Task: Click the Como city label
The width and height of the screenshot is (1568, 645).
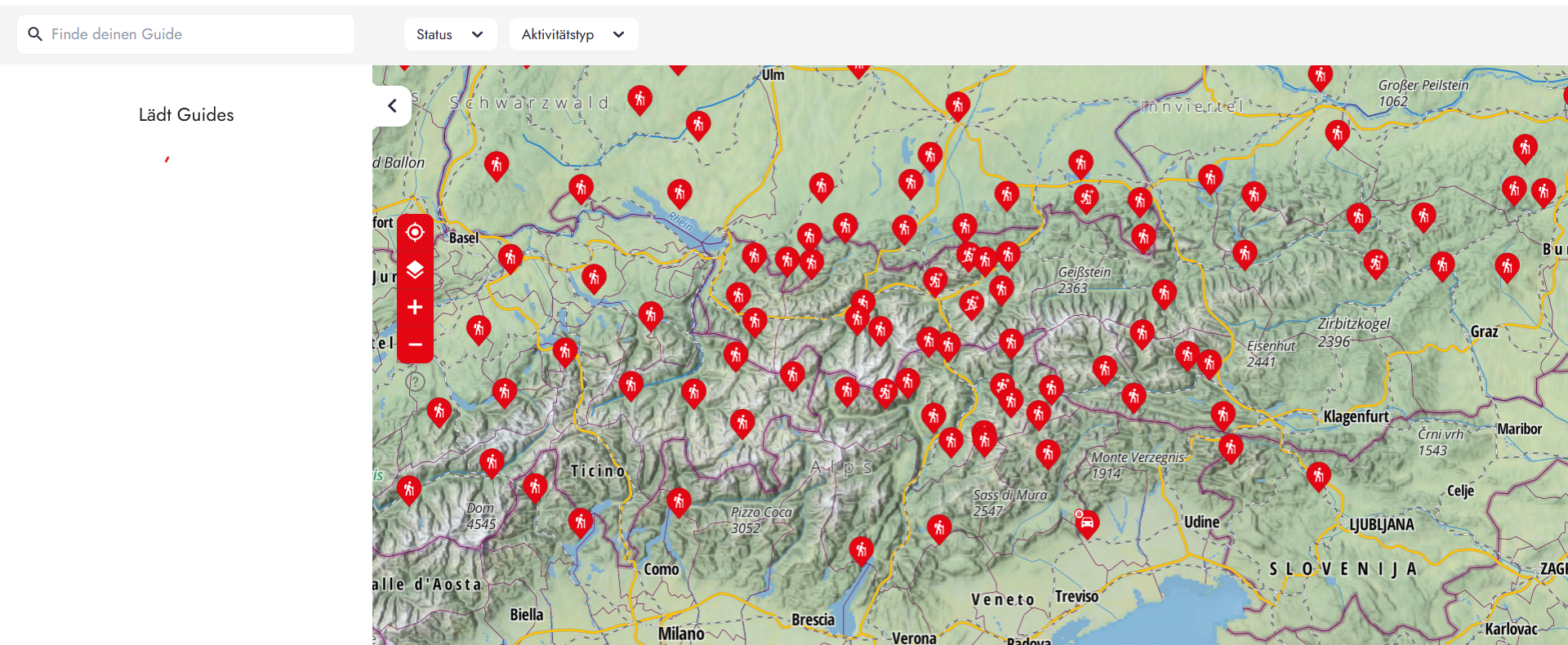Action: click(x=661, y=569)
